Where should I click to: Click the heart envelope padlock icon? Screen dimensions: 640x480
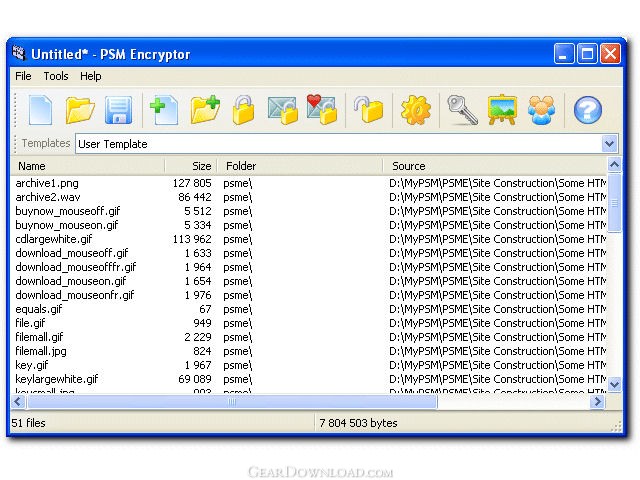pyautogui.click(x=322, y=109)
